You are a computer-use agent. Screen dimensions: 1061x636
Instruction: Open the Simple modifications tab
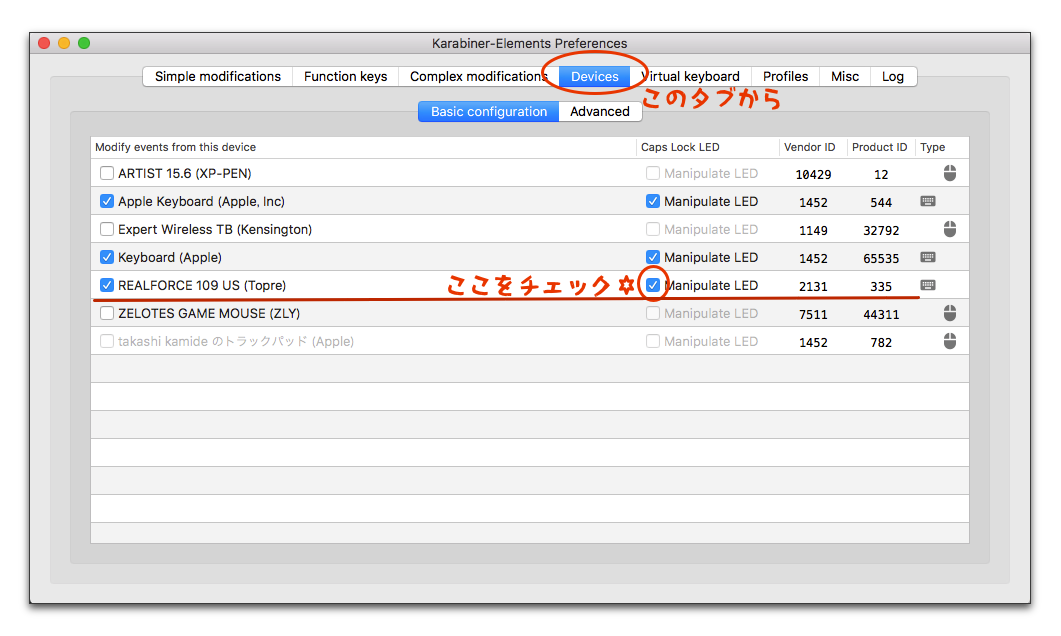[218, 76]
